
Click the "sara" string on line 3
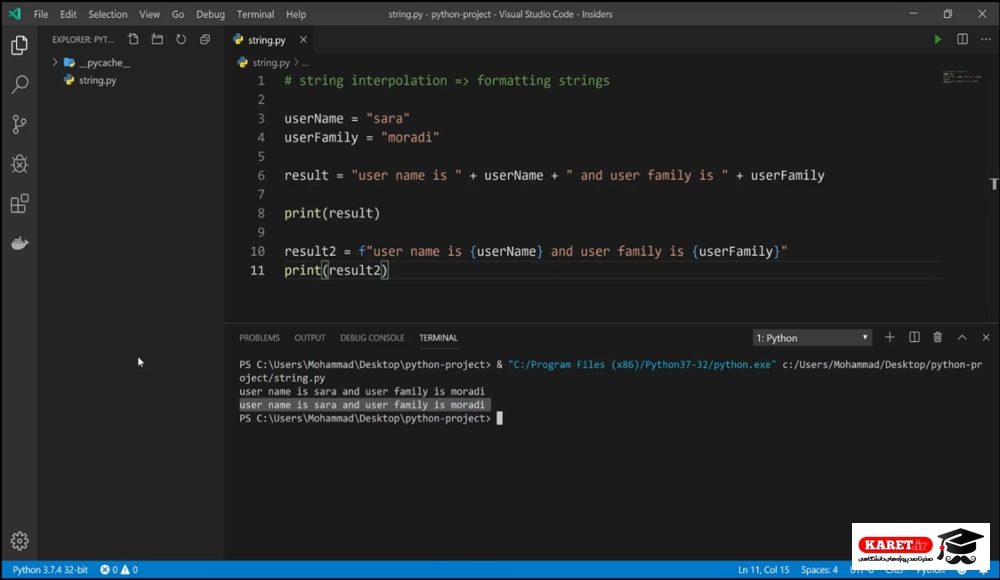pos(388,119)
